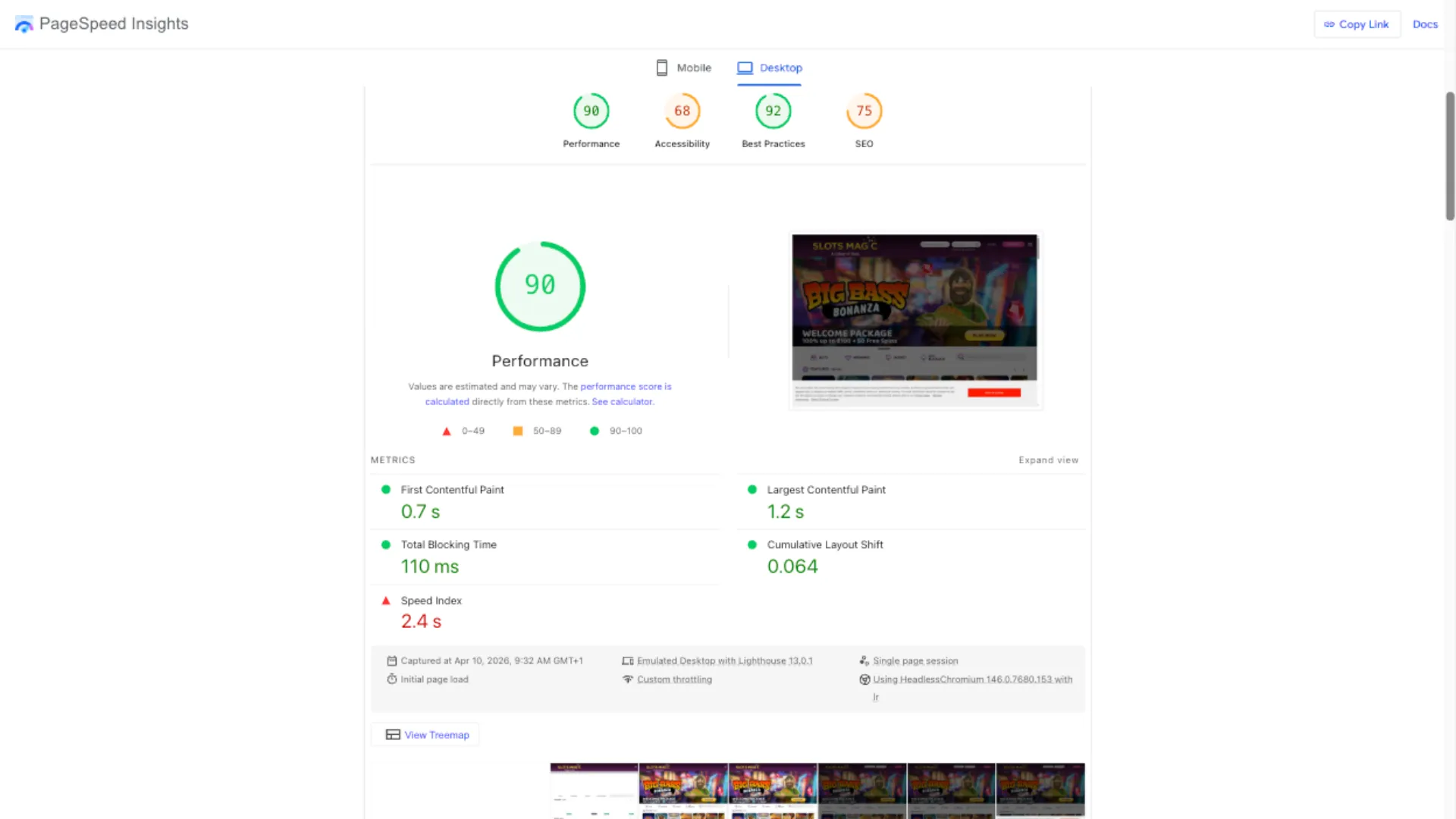
Task: Toggle Expand view for metrics
Action: 1048,460
